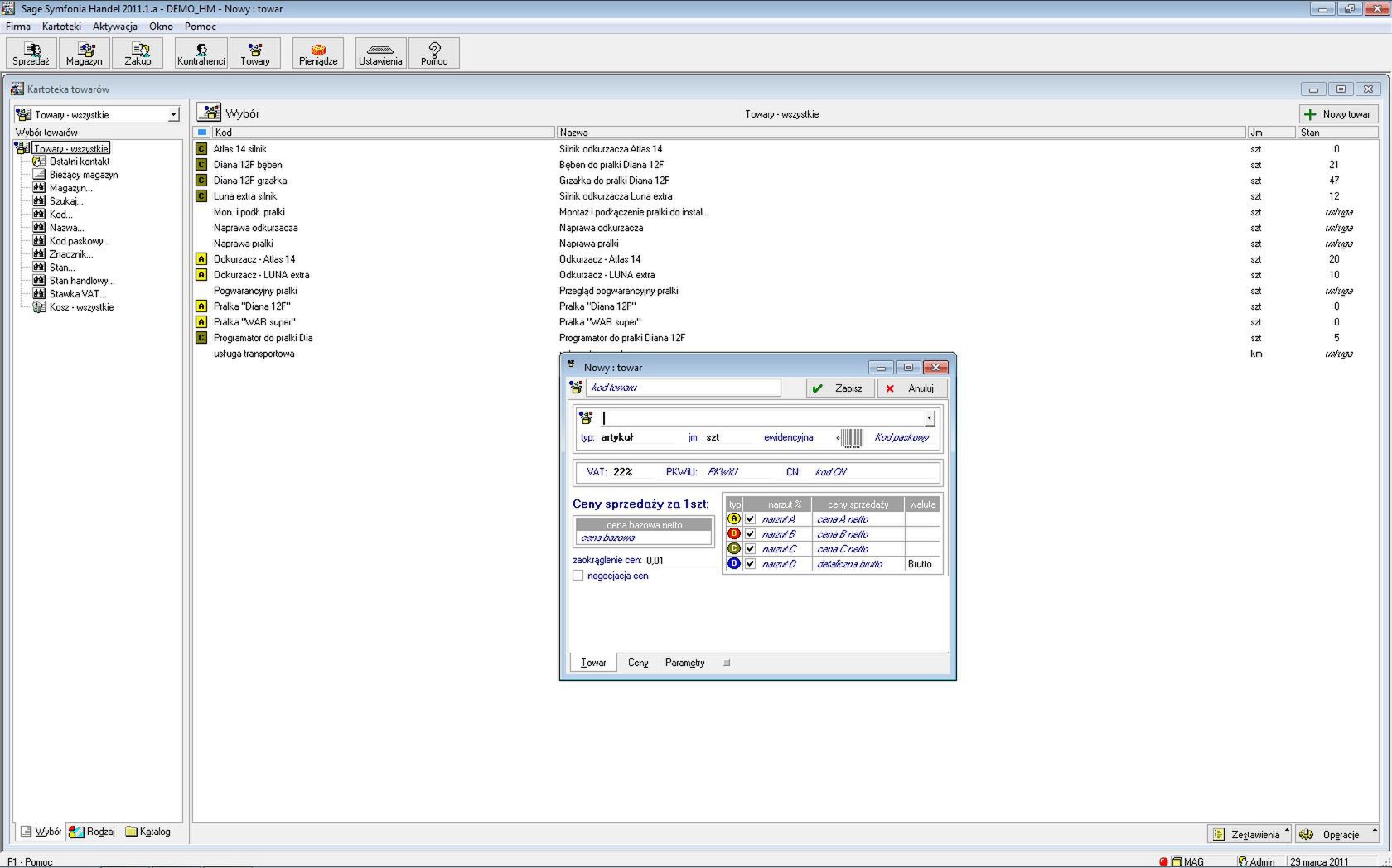Click the Anuluj button
This screenshot has width=1392, height=868.
coord(911,388)
